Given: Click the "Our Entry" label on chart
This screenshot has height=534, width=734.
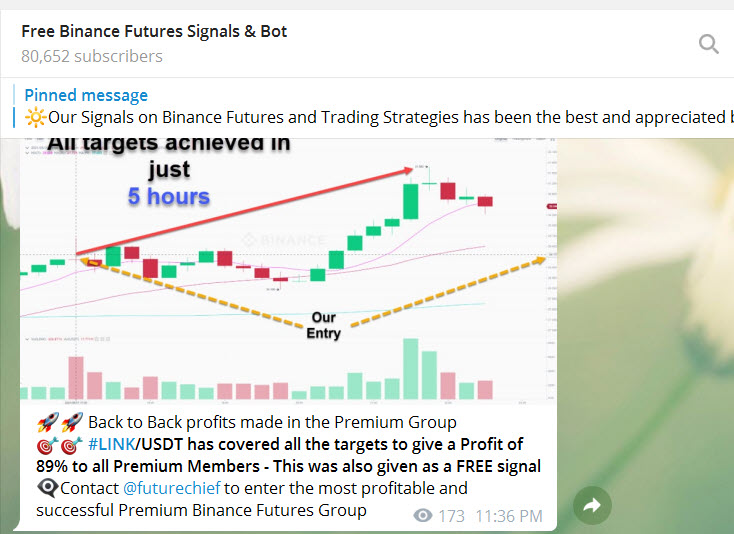Looking at the screenshot, I should click(323, 326).
